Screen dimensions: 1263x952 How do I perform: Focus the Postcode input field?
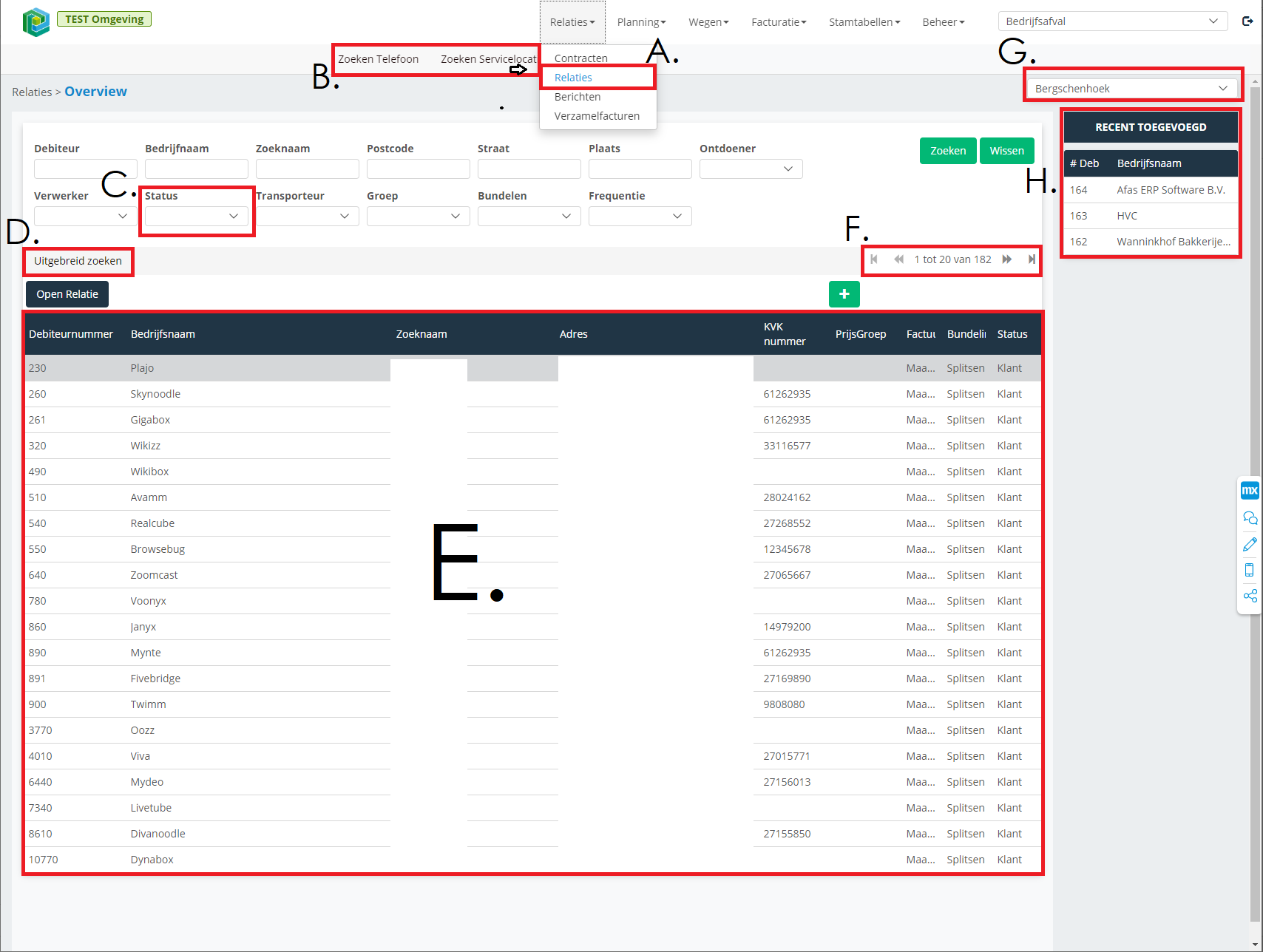point(418,169)
